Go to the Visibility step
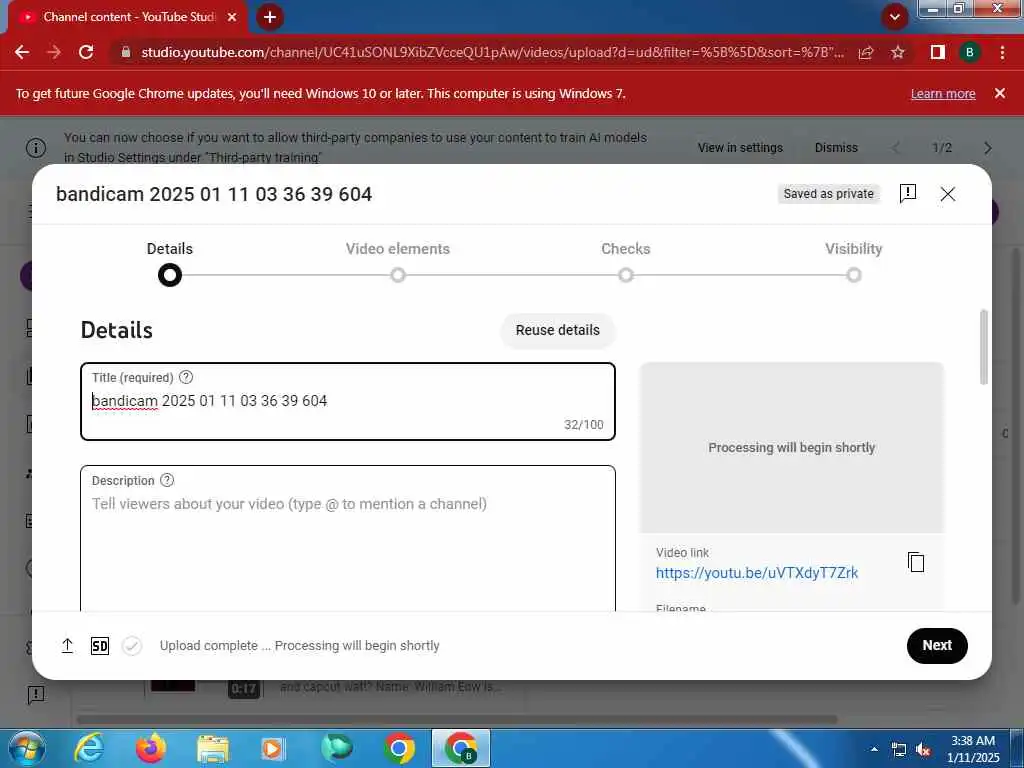1024x768 pixels. 853,264
